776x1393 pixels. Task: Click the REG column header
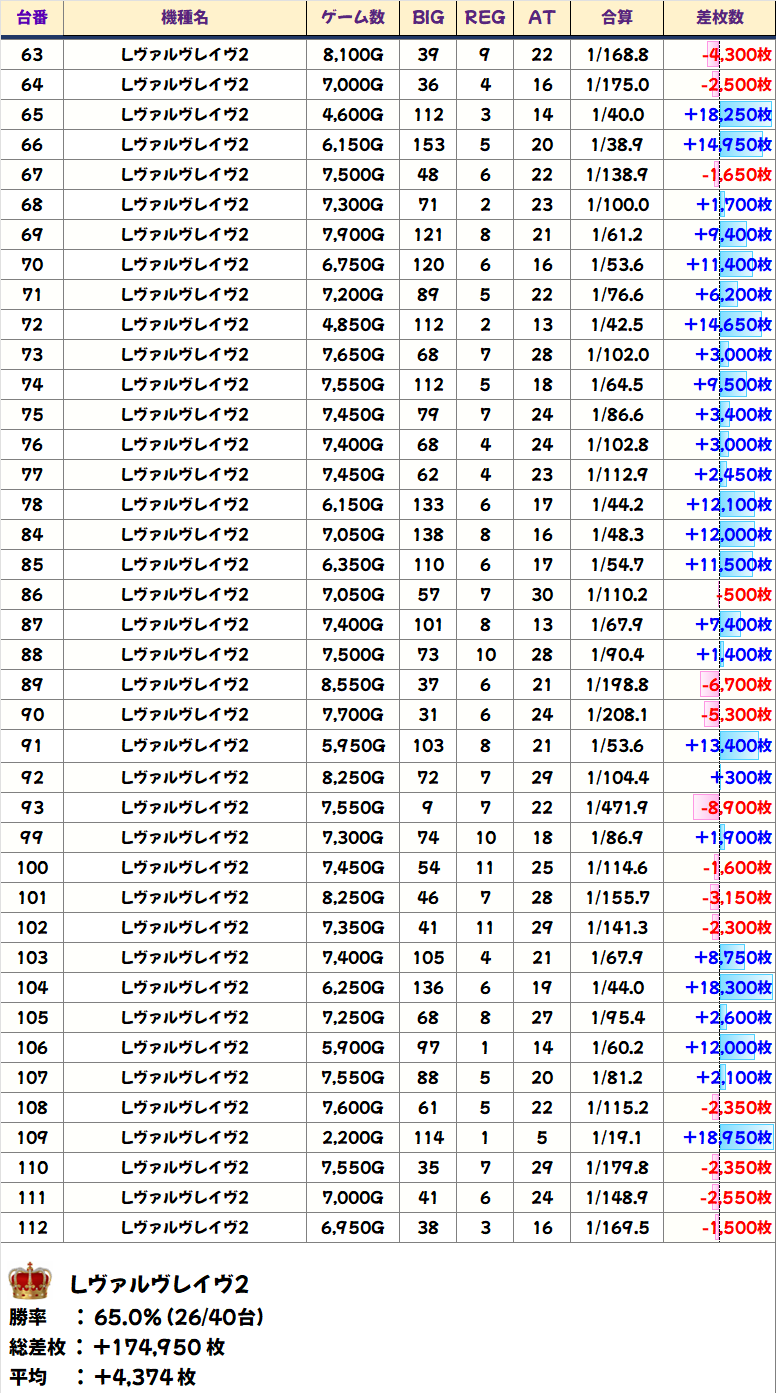tap(485, 17)
